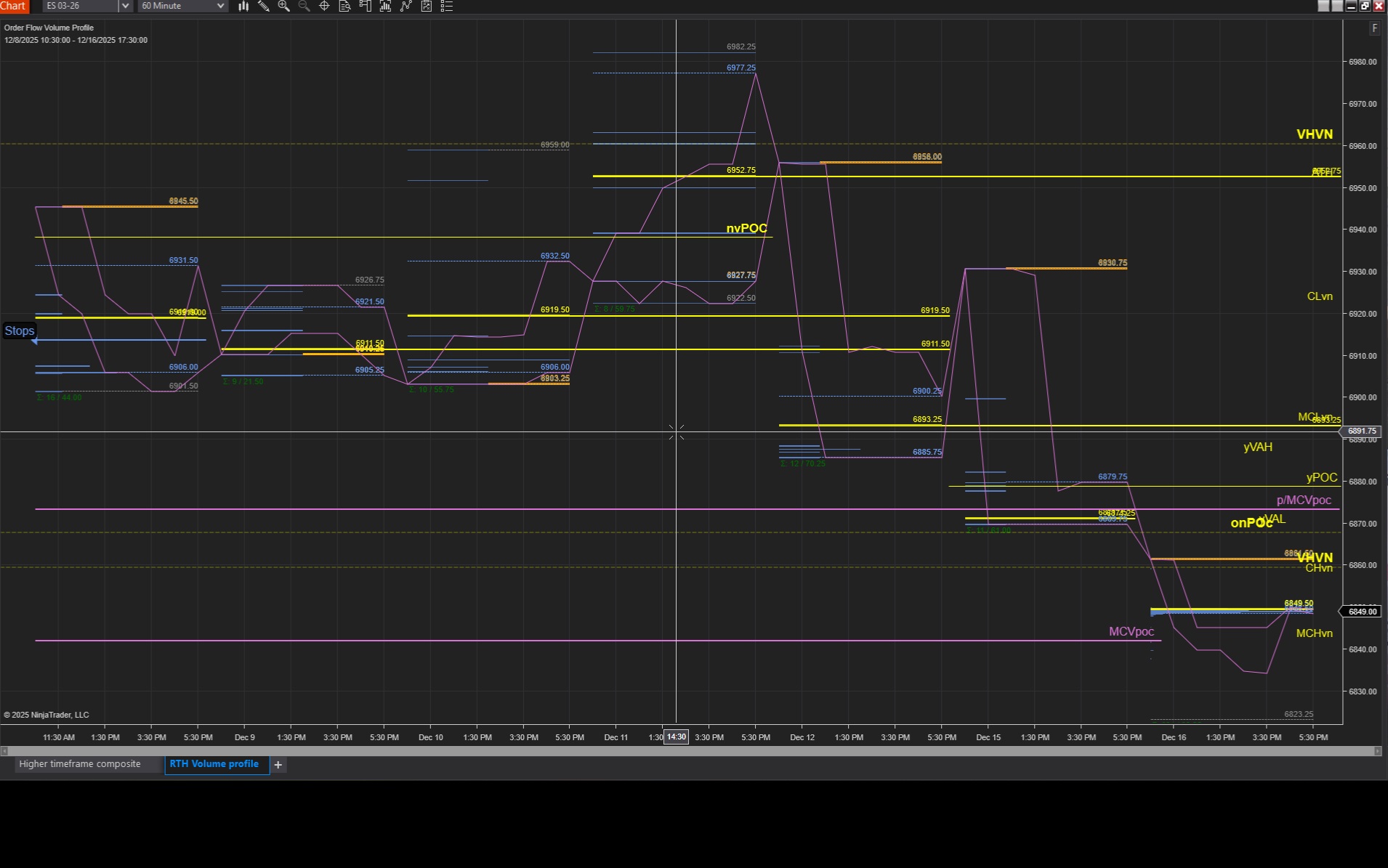Click the ES 03-26 instrument field

pyautogui.click(x=80, y=6)
